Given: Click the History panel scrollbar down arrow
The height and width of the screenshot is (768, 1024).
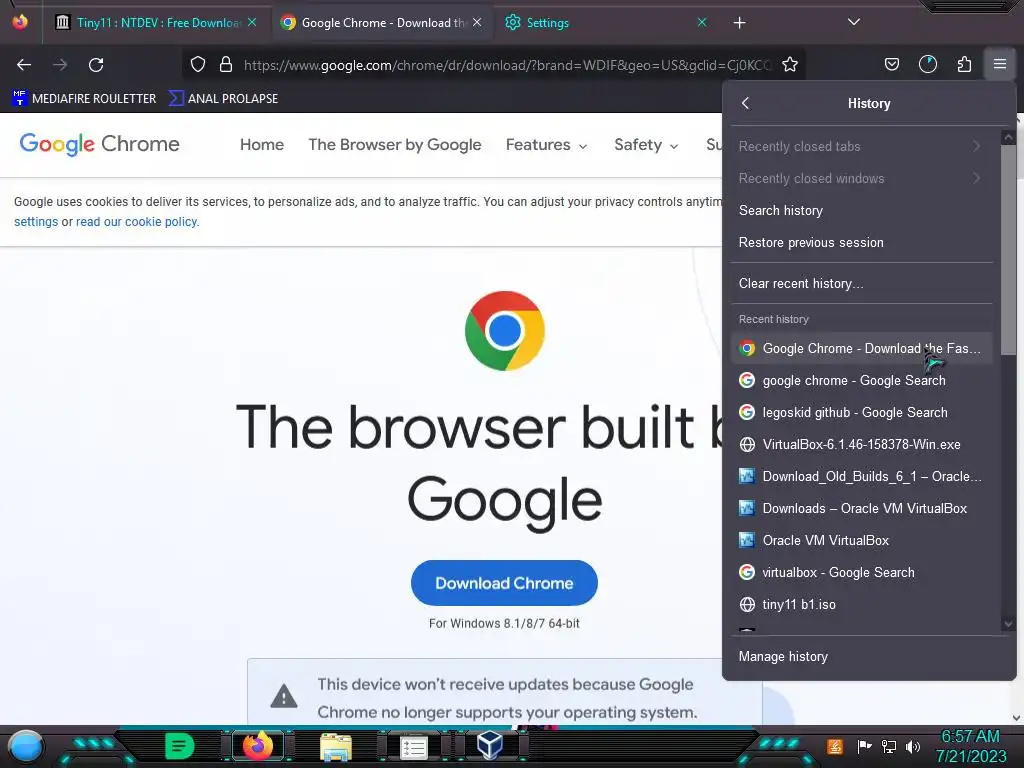Looking at the screenshot, I should pyautogui.click(x=1008, y=624).
